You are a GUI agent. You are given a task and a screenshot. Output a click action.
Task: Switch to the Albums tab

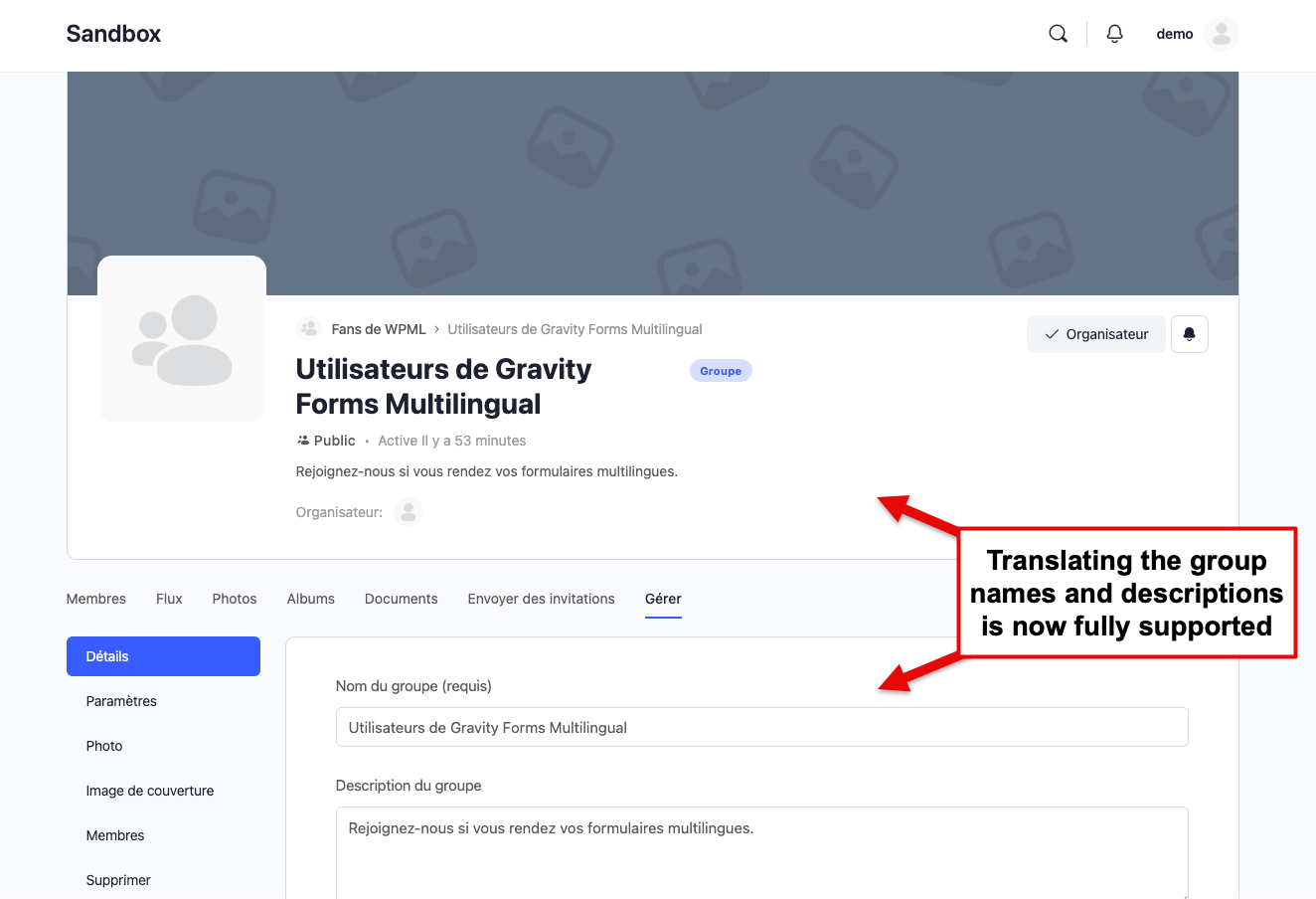[x=311, y=599]
